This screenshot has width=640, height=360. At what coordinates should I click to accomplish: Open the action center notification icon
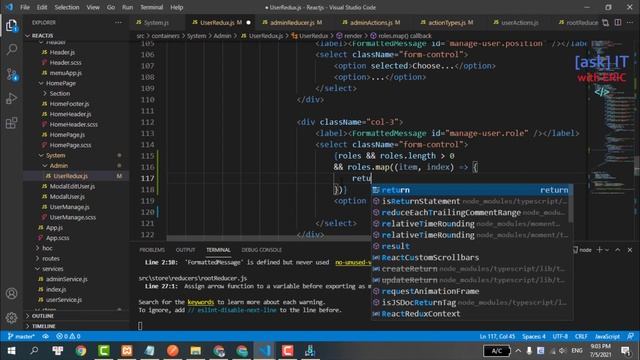pyautogui.click(x=625, y=351)
